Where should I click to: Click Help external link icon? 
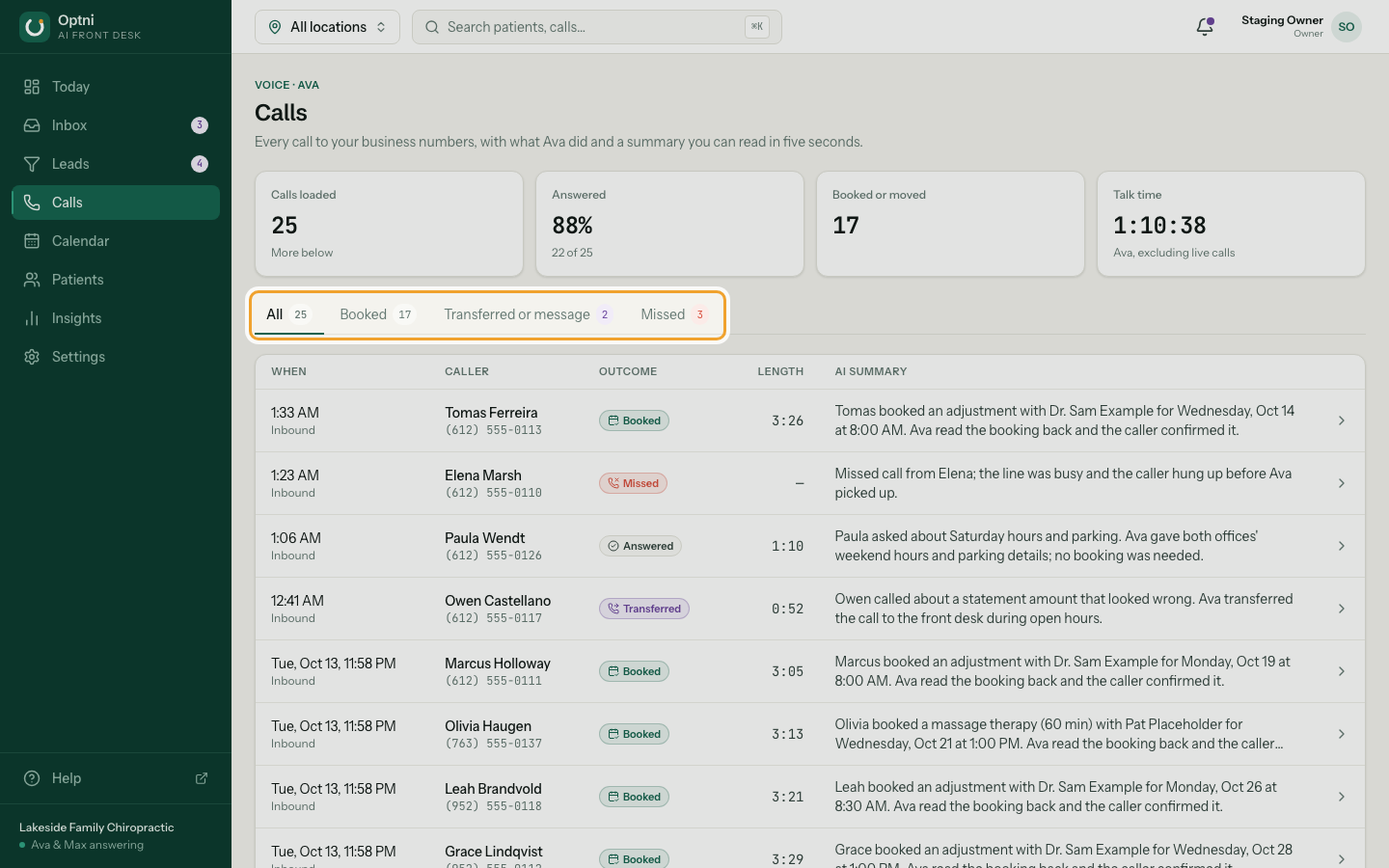[x=202, y=778]
